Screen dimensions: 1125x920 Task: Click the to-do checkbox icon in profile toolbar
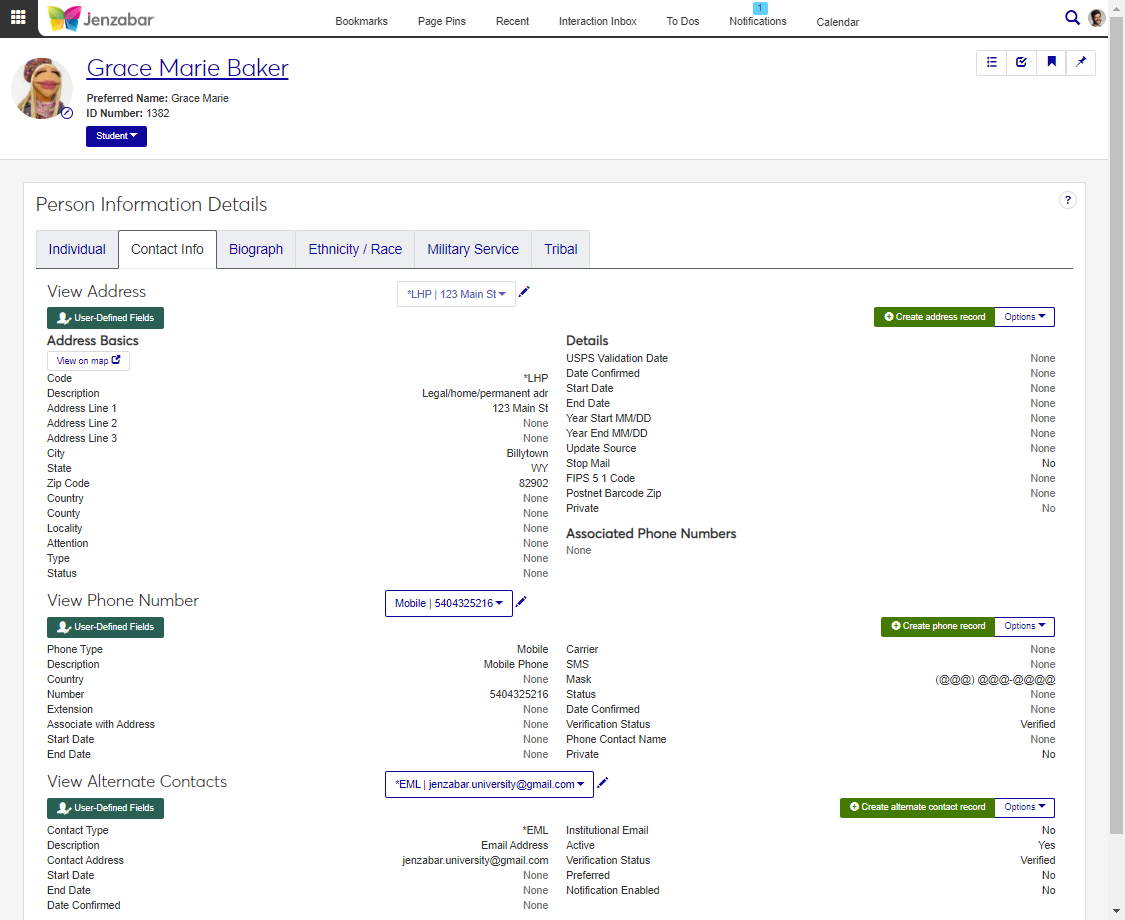(1021, 62)
